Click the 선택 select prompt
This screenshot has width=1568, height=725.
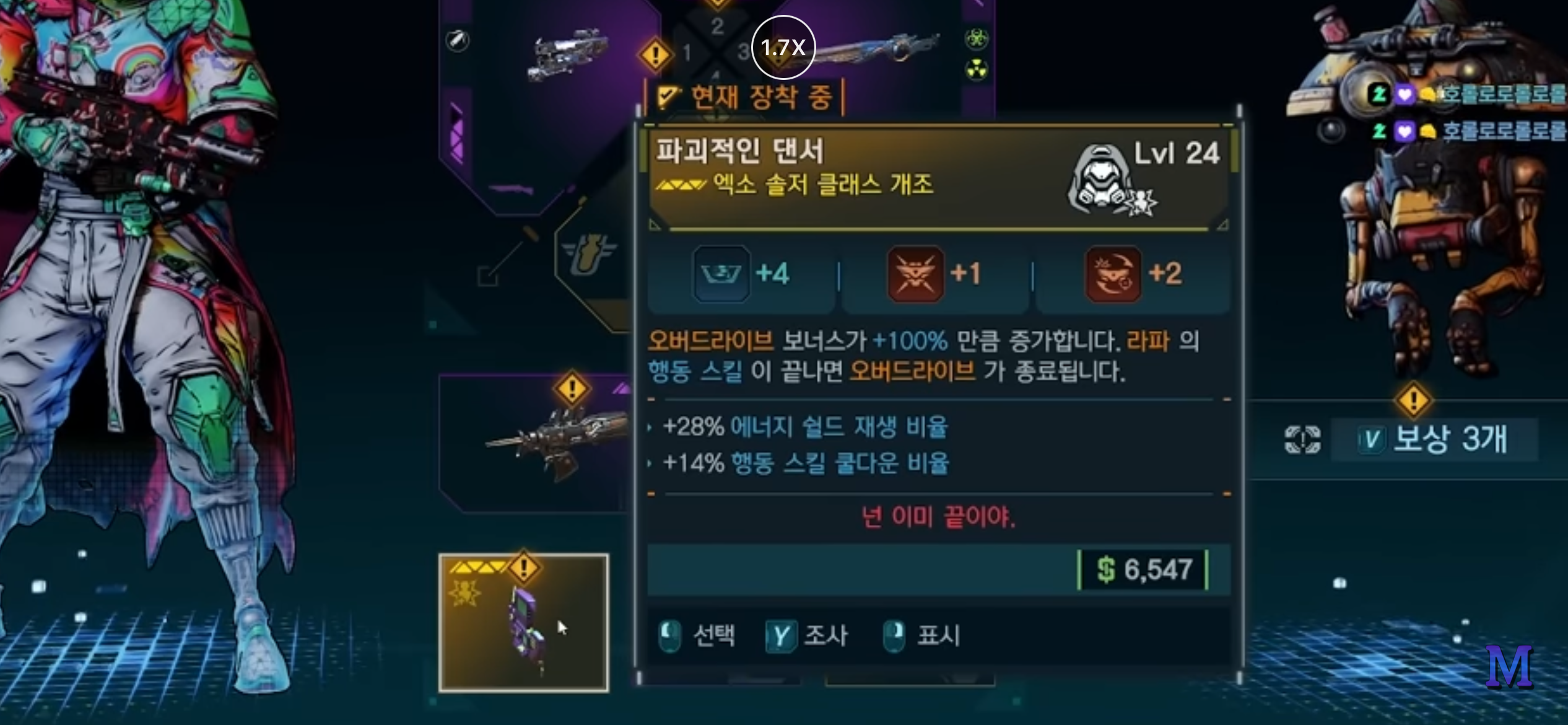697,636
